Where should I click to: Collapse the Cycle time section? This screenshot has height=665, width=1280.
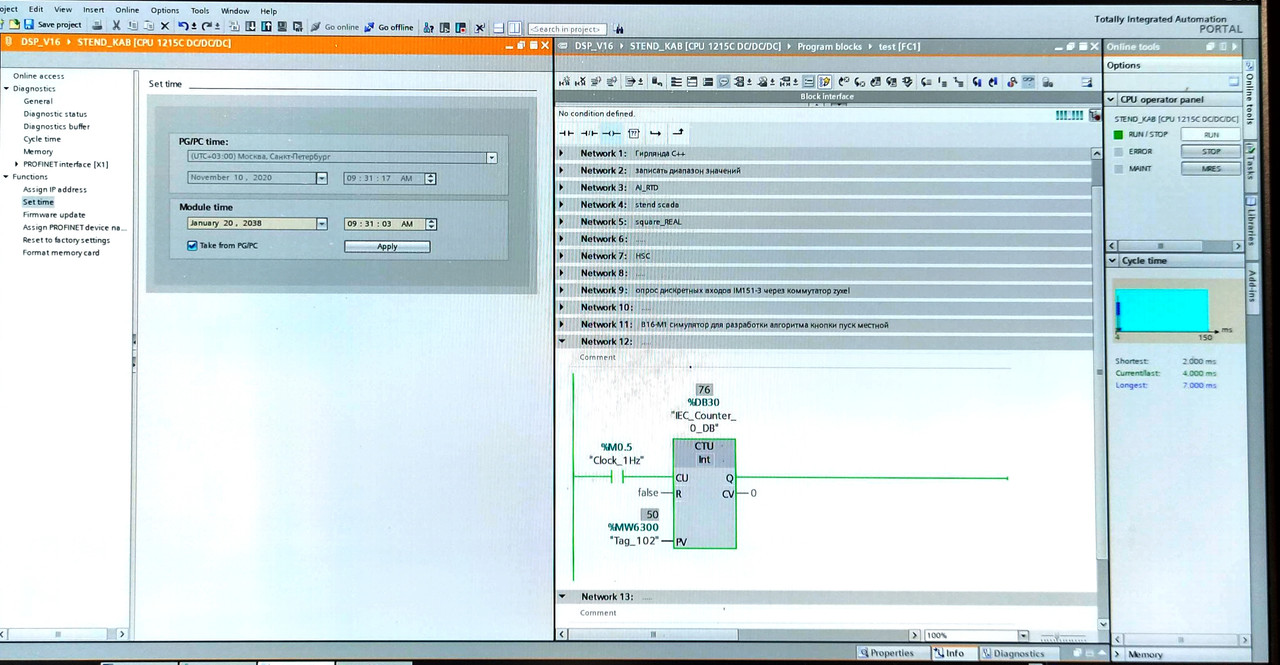1112,261
